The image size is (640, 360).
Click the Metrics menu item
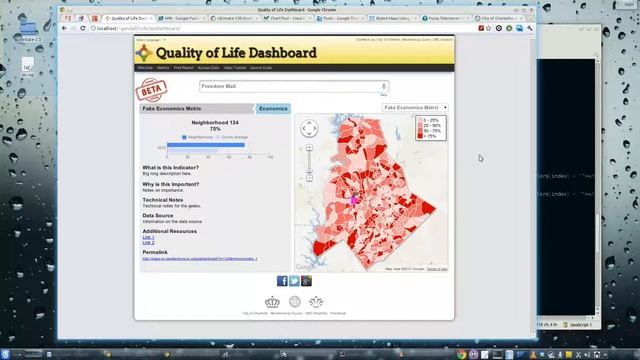pyautogui.click(x=163, y=68)
